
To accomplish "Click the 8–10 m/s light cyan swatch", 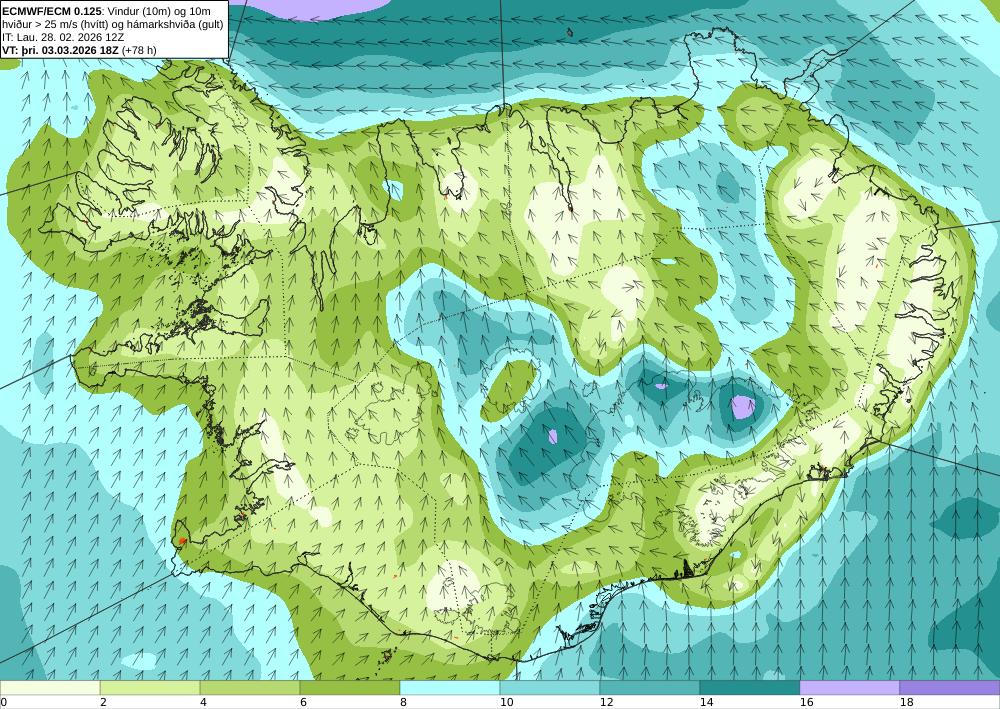I will 450,687.
